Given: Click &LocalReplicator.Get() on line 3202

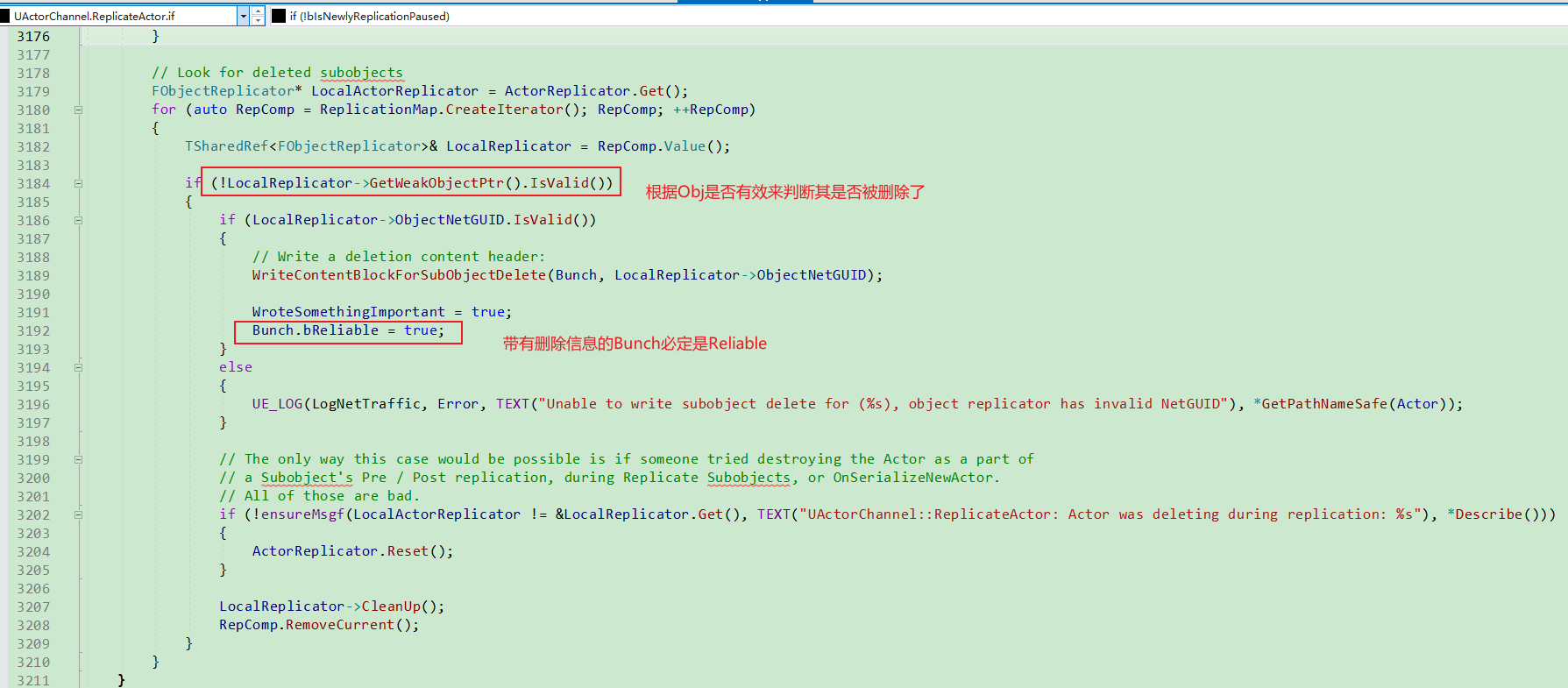Looking at the screenshot, I should 648,514.
